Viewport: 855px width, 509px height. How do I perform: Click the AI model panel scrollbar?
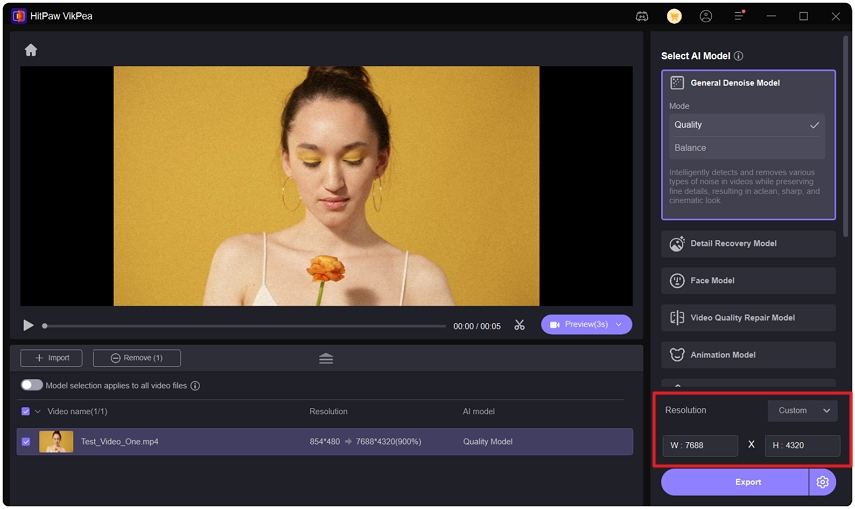point(846,136)
